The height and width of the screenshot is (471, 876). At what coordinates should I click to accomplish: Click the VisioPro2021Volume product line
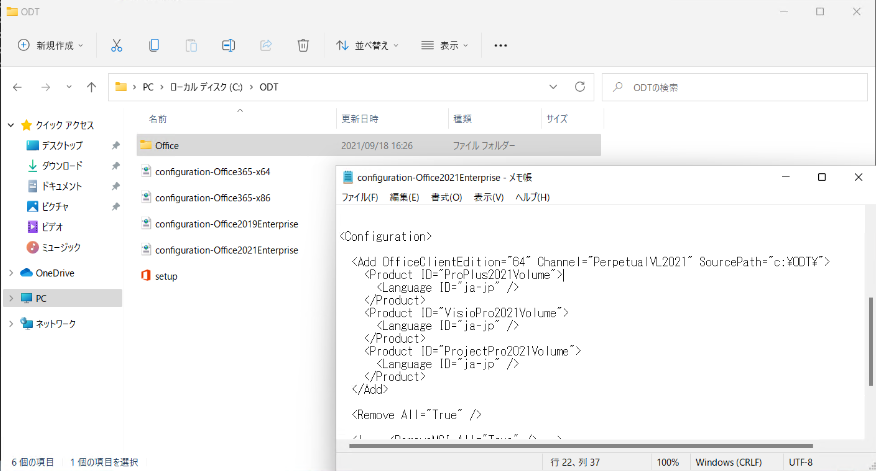pos(466,313)
